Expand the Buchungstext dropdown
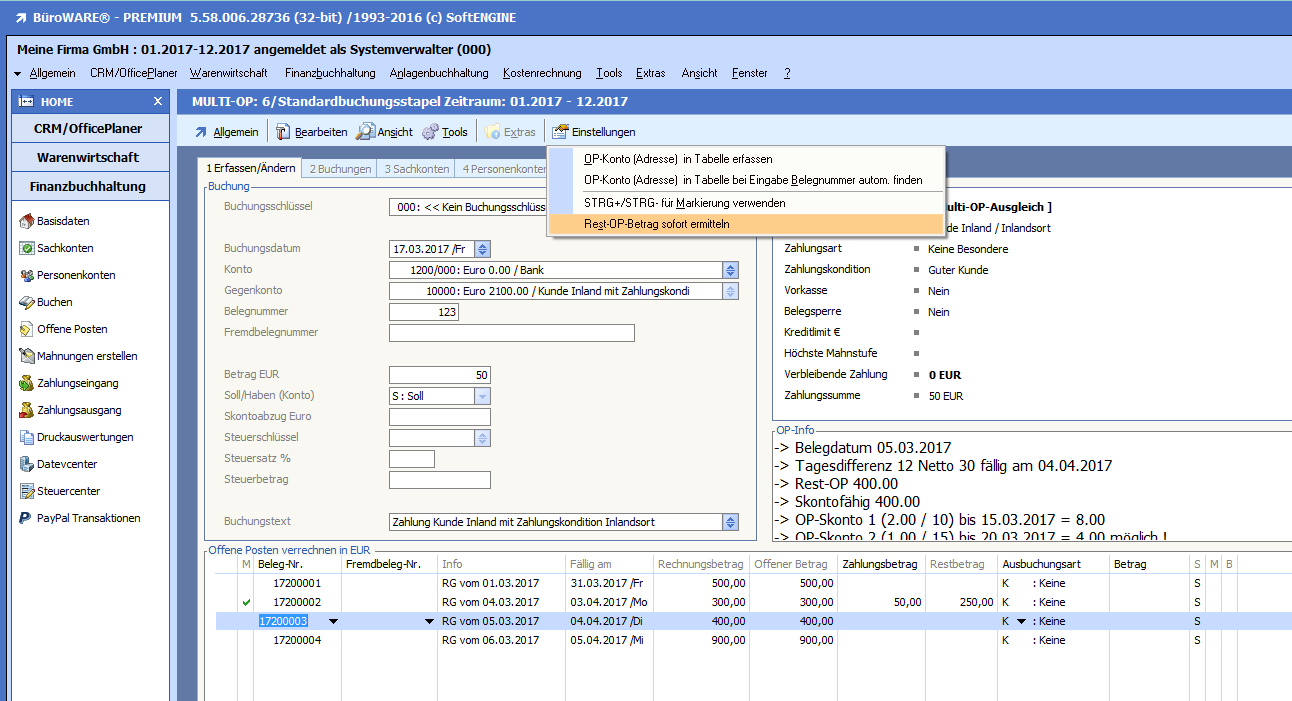 (730, 522)
